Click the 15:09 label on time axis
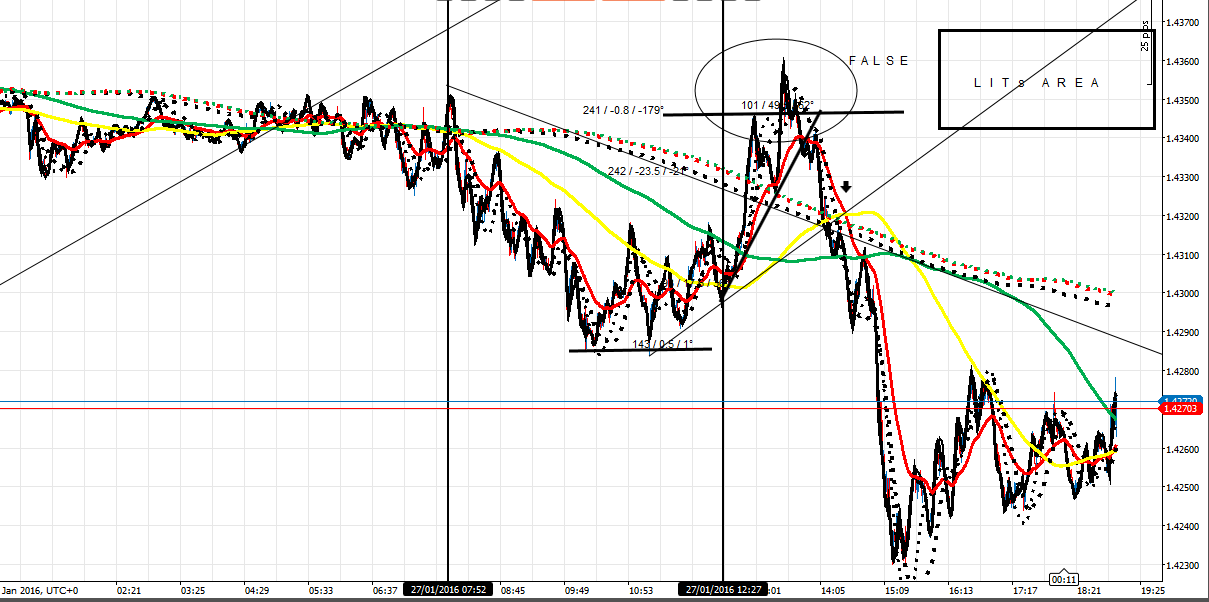This screenshot has height=602, width=1209. 899,591
